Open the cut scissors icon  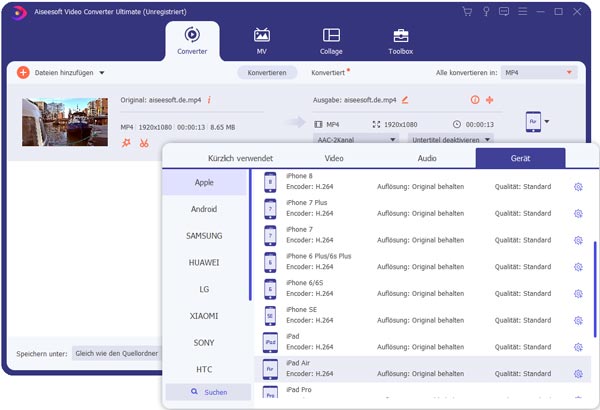[144, 143]
